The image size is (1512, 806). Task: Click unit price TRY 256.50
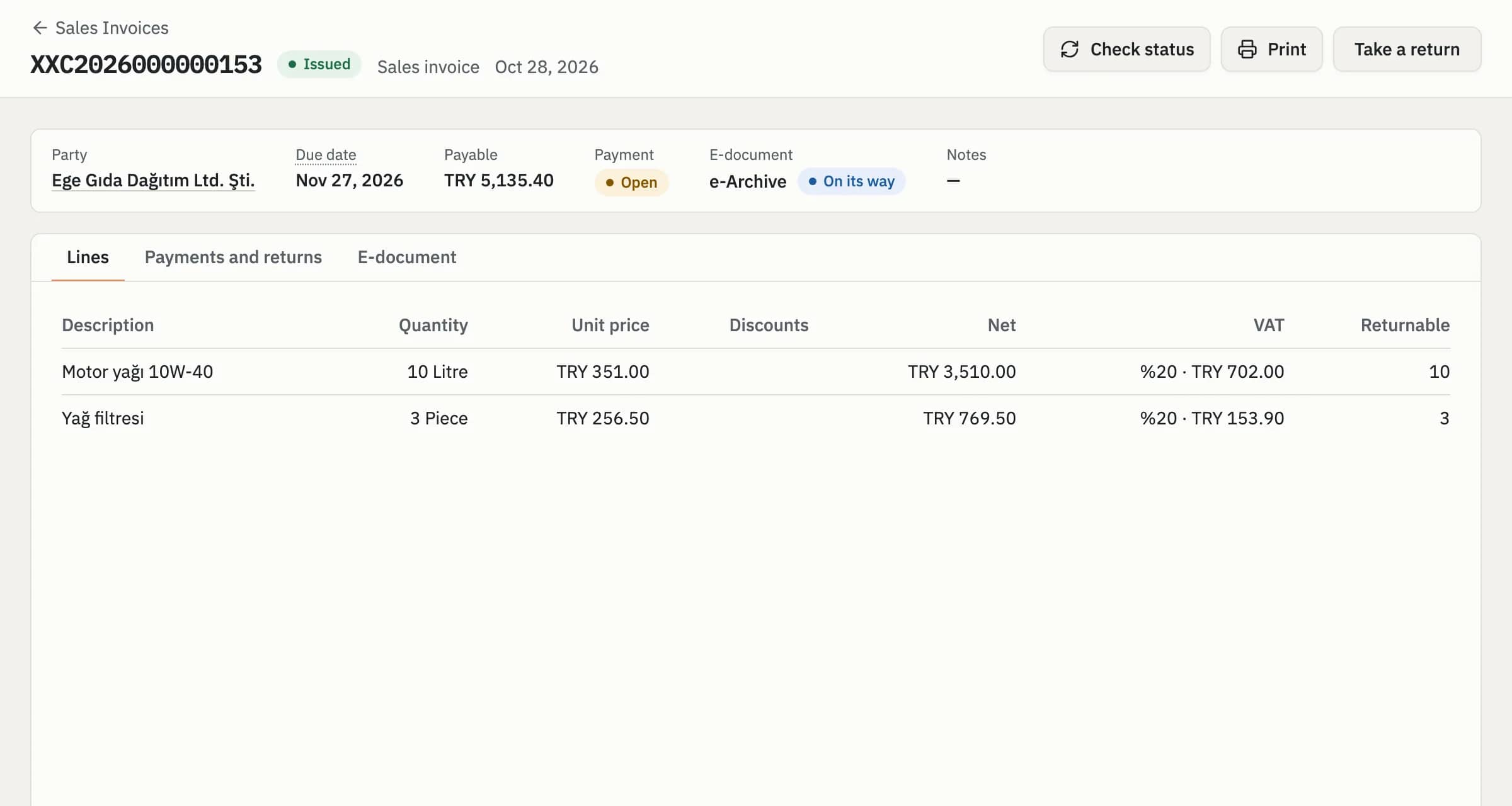pos(603,418)
